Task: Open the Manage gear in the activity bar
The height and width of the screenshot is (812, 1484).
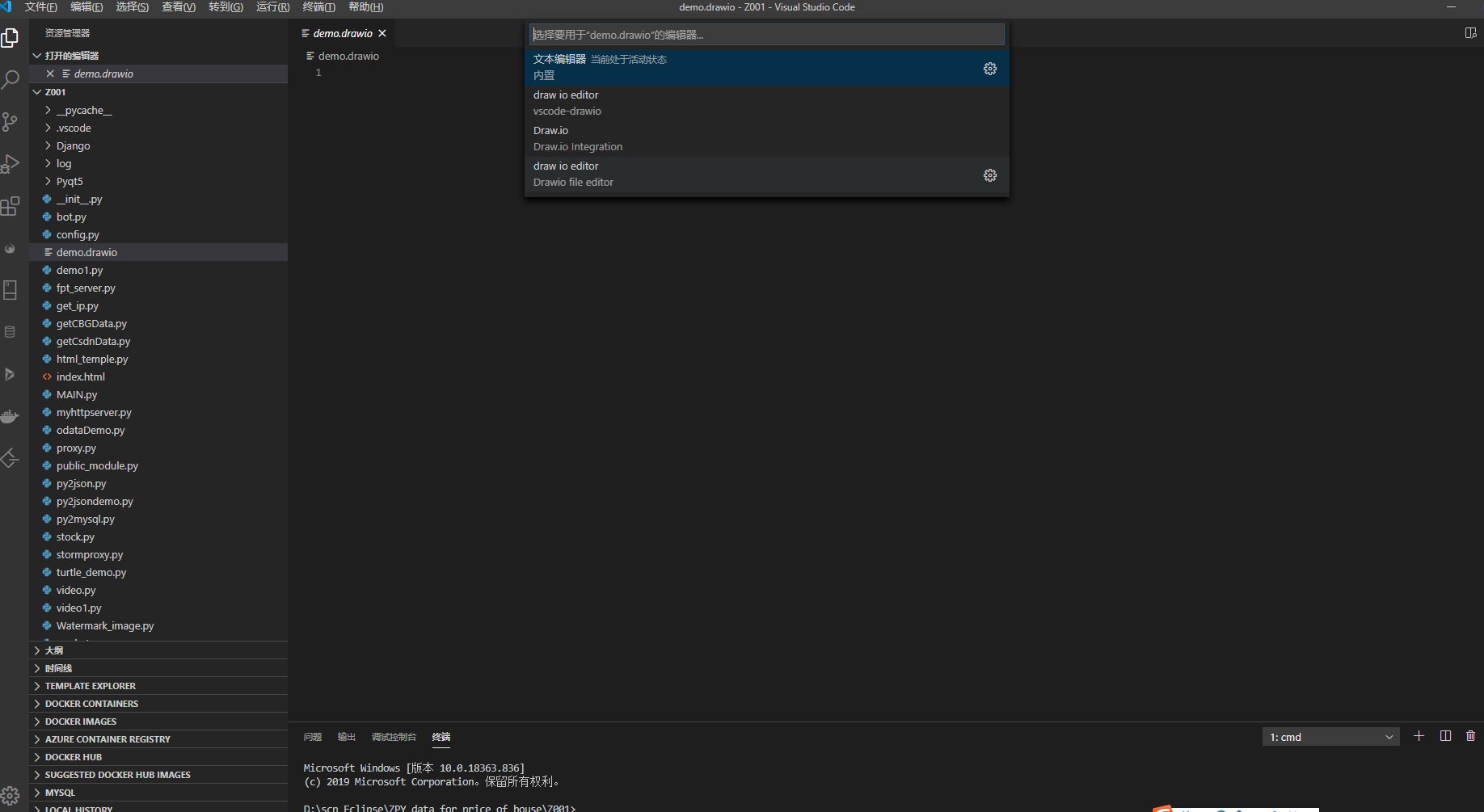Action: point(11,795)
